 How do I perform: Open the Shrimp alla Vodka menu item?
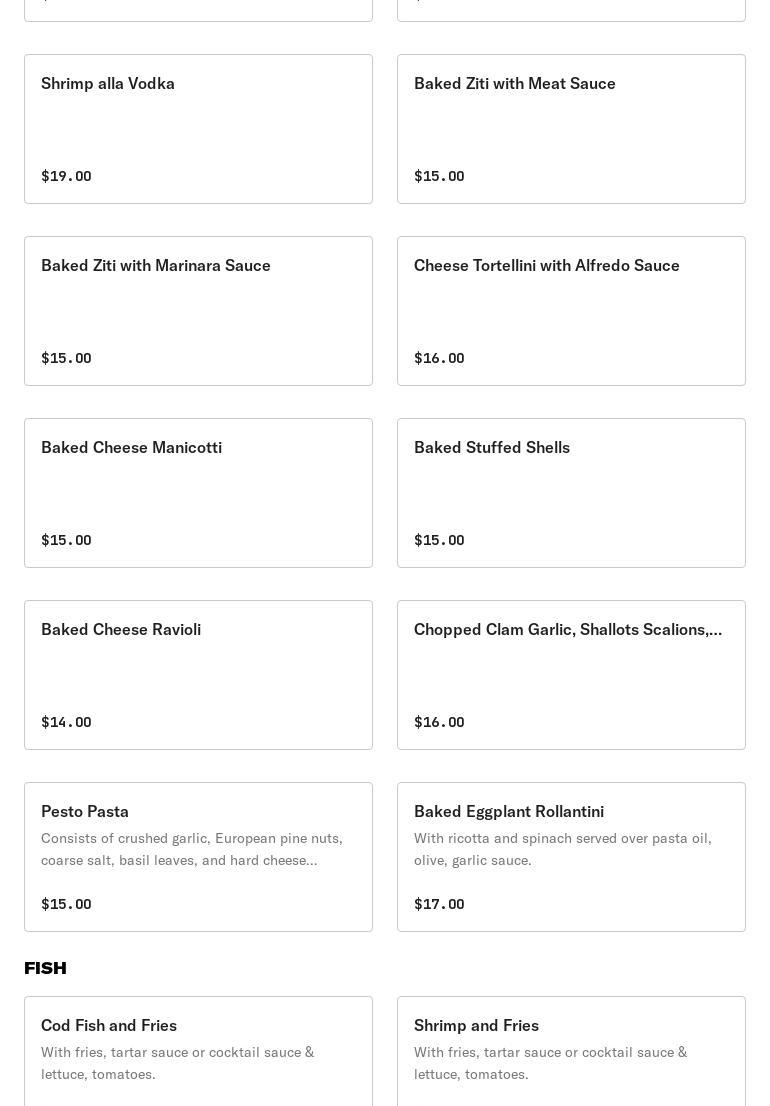coord(198,129)
